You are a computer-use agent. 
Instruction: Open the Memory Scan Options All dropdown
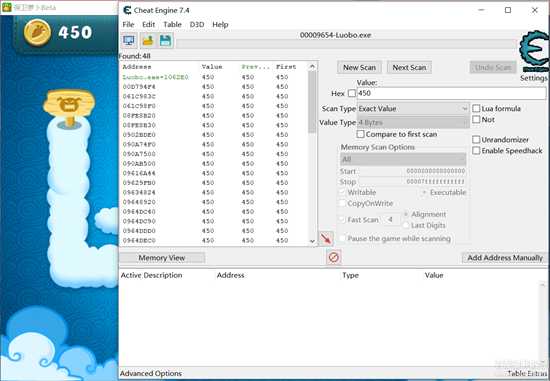(x=403, y=159)
